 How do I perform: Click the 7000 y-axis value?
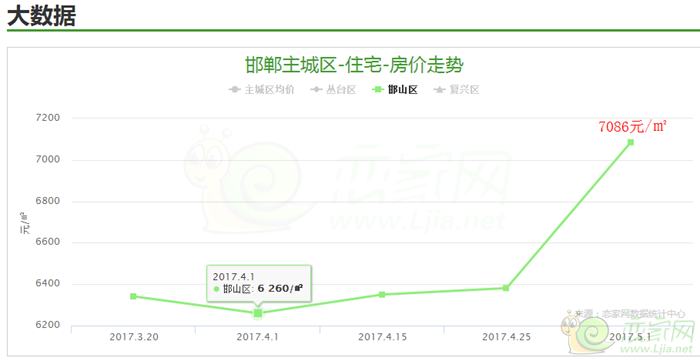48,159
